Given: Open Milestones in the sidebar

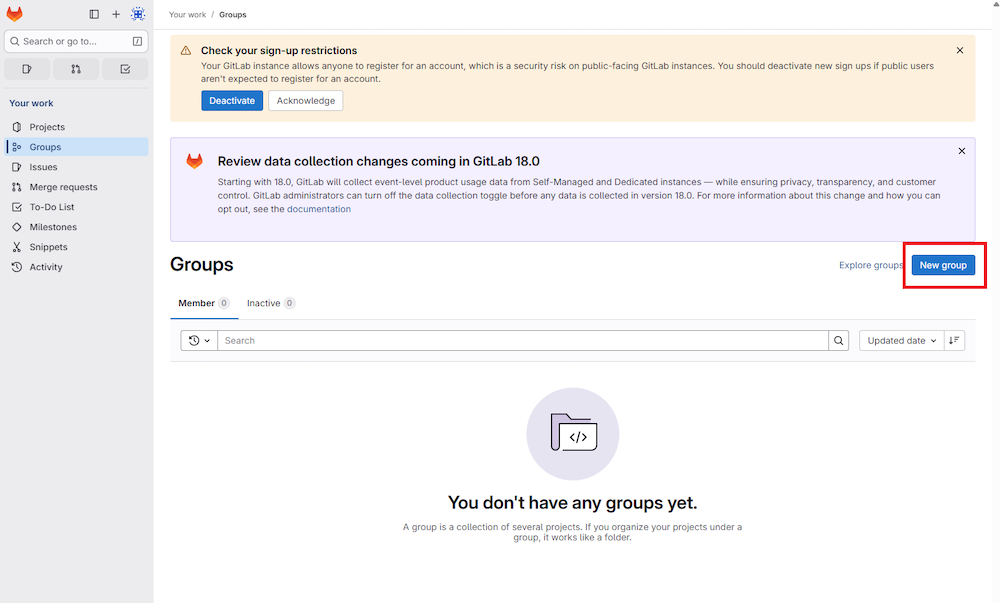Looking at the screenshot, I should click(x=77, y=227).
